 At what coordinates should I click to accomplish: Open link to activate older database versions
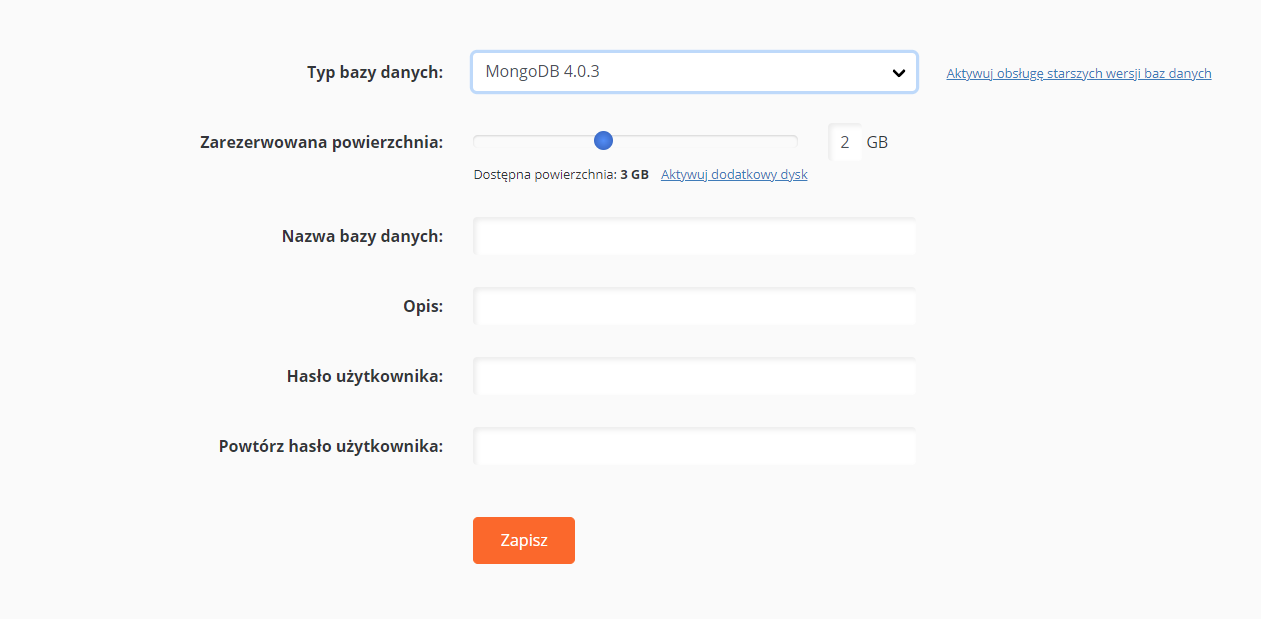pyautogui.click(x=1078, y=72)
